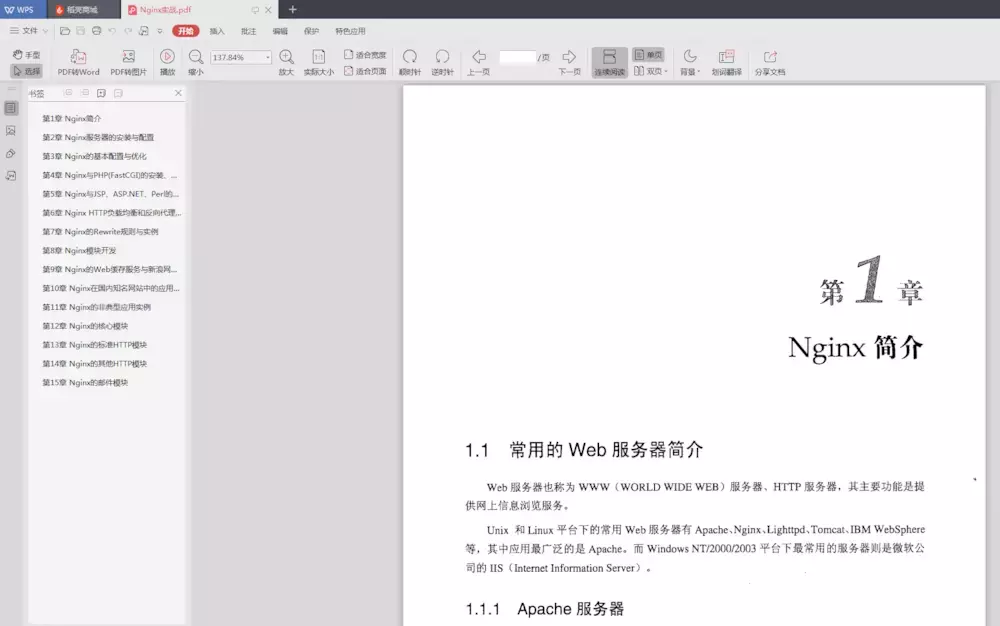The height and width of the screenshot is (626, 1000).
Task: Open attachments sidebar panel icon
Action: pos(11,154)
